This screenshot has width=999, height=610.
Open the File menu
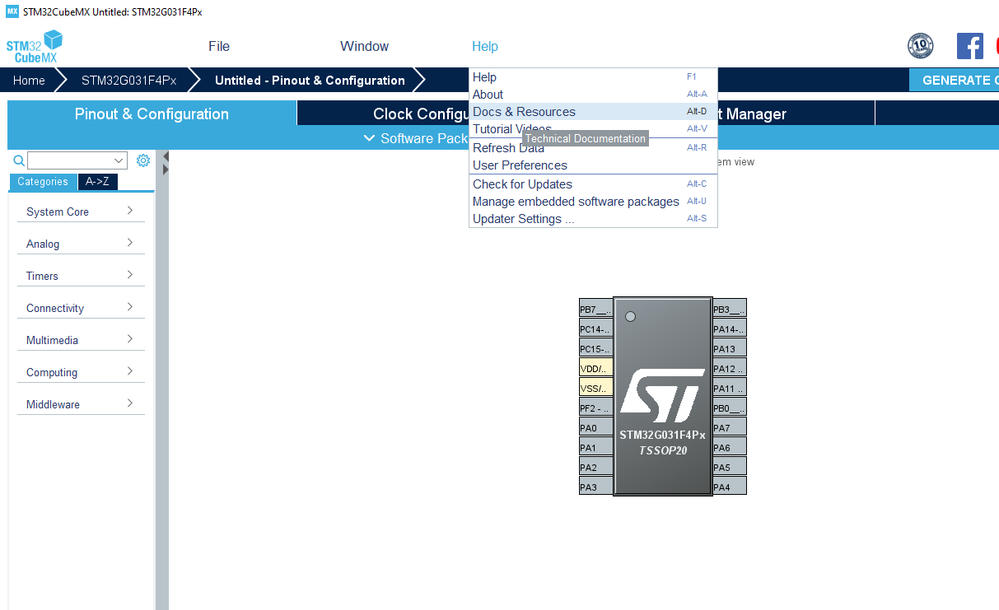(219, 46)
